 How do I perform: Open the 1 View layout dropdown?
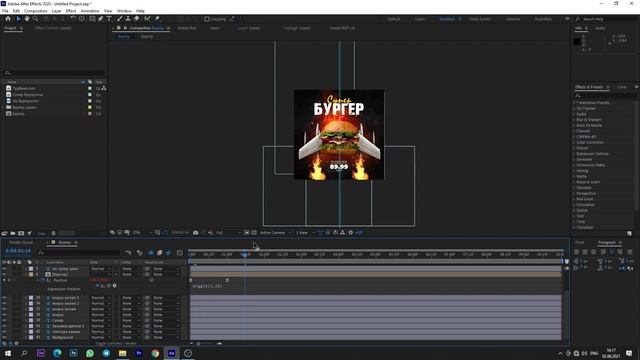[305, 233]
